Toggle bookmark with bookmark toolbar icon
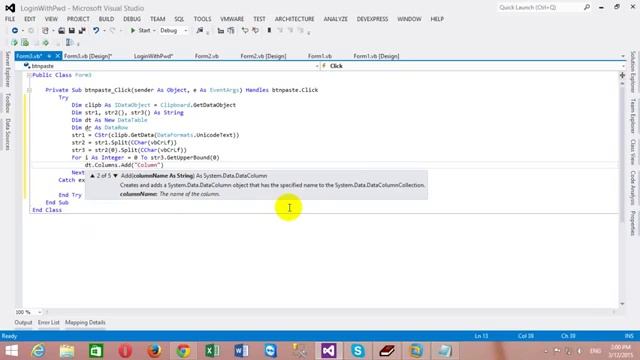Viewport: 640px width, 360px height. click(x=269, y=31)
